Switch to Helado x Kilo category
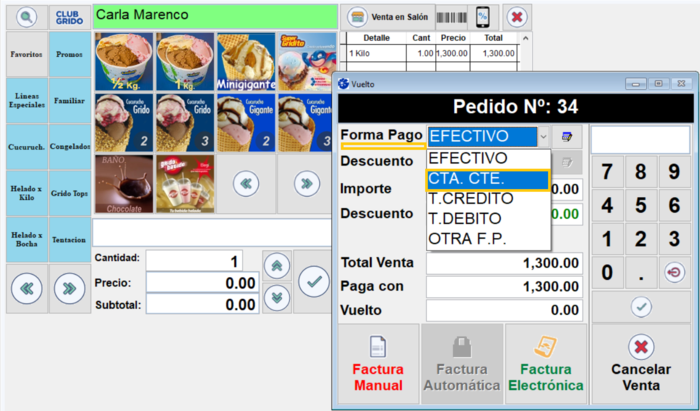700x411 pixels. tap(25, 191)
